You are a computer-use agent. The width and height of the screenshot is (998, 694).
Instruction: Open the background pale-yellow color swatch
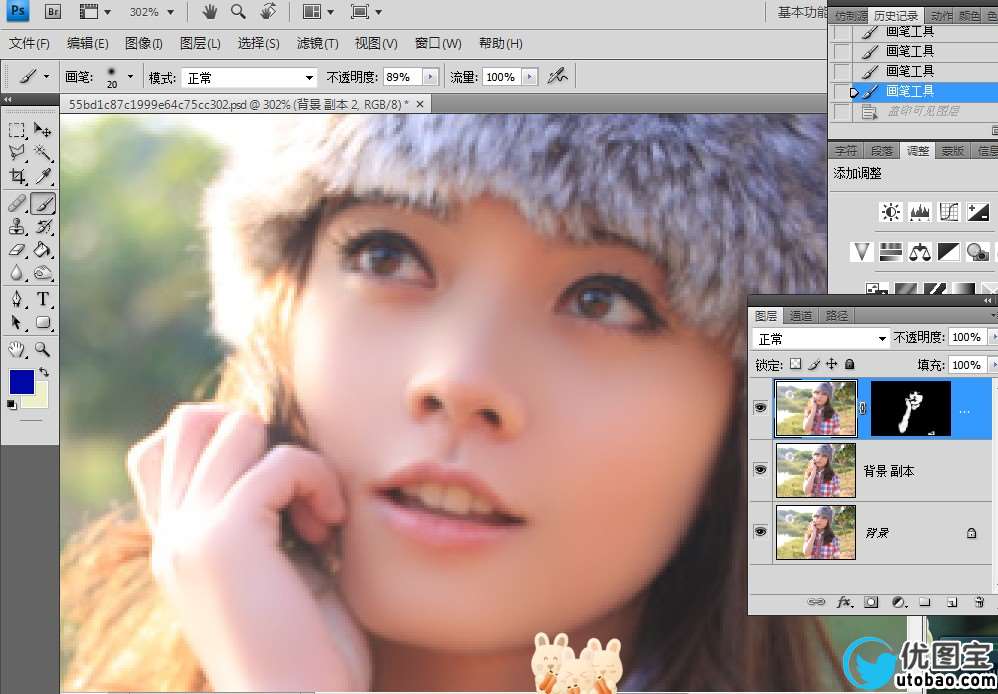pos(39,399)
